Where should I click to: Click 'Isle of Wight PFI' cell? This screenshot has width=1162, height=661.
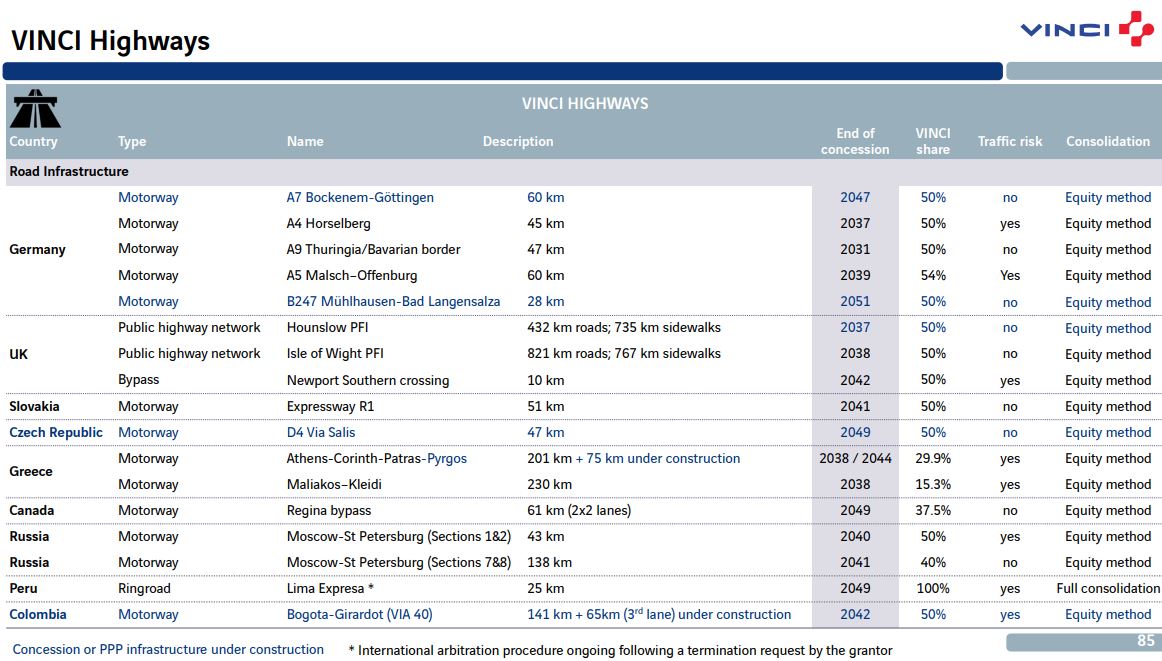335,353
